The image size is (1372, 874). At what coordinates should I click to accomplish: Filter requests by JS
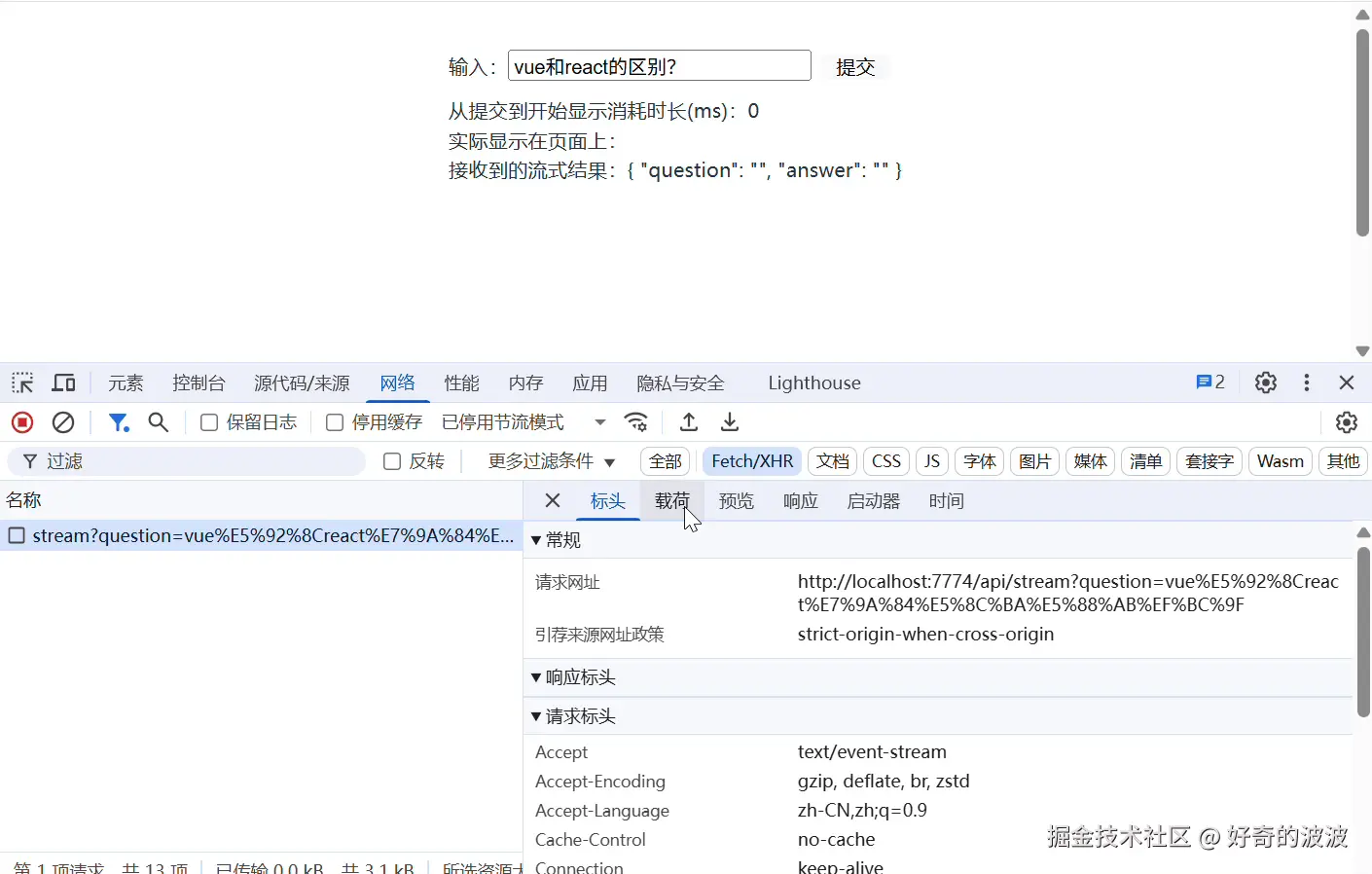coord(932,461)
